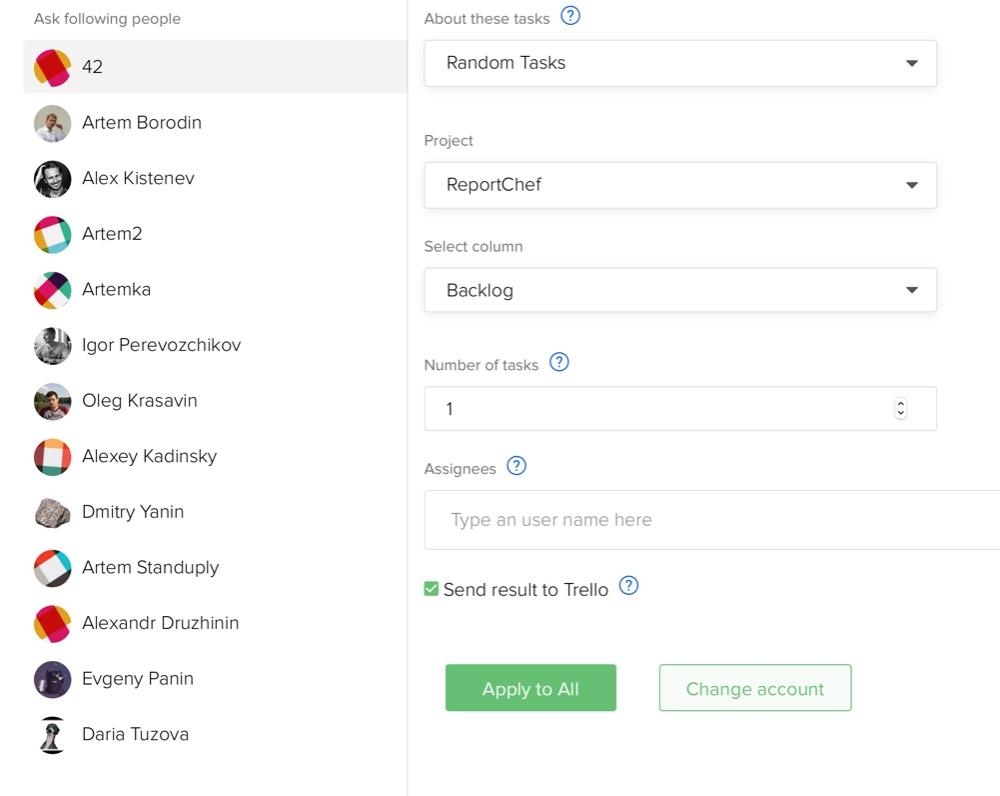Select Igor Perevozchikov's name
Image resolution: width=1000 pixels, height=796 pixels.
[x=161, y=345]
